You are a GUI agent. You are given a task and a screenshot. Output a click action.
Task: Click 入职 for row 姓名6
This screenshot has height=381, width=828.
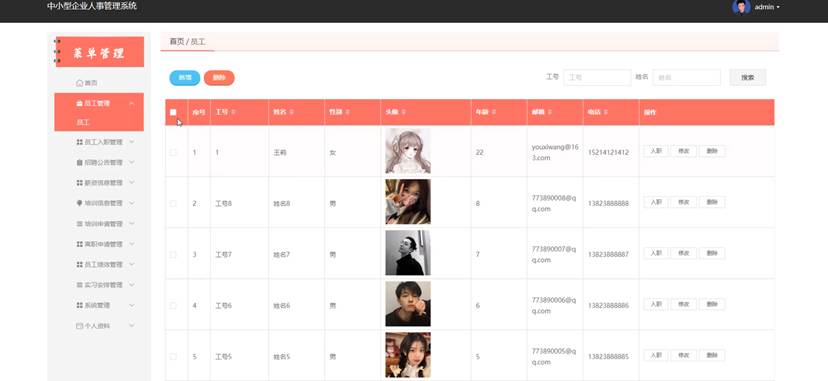(x=656, y=304)
